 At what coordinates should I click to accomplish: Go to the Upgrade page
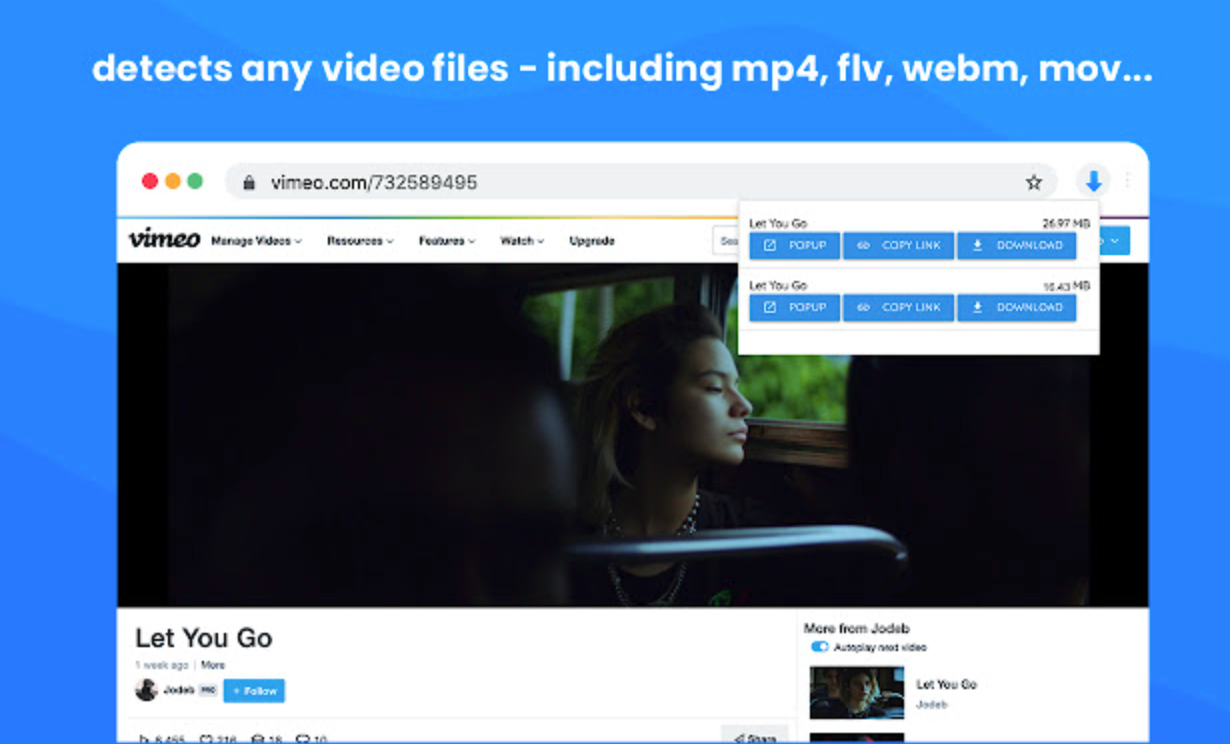tap(592, 241)
